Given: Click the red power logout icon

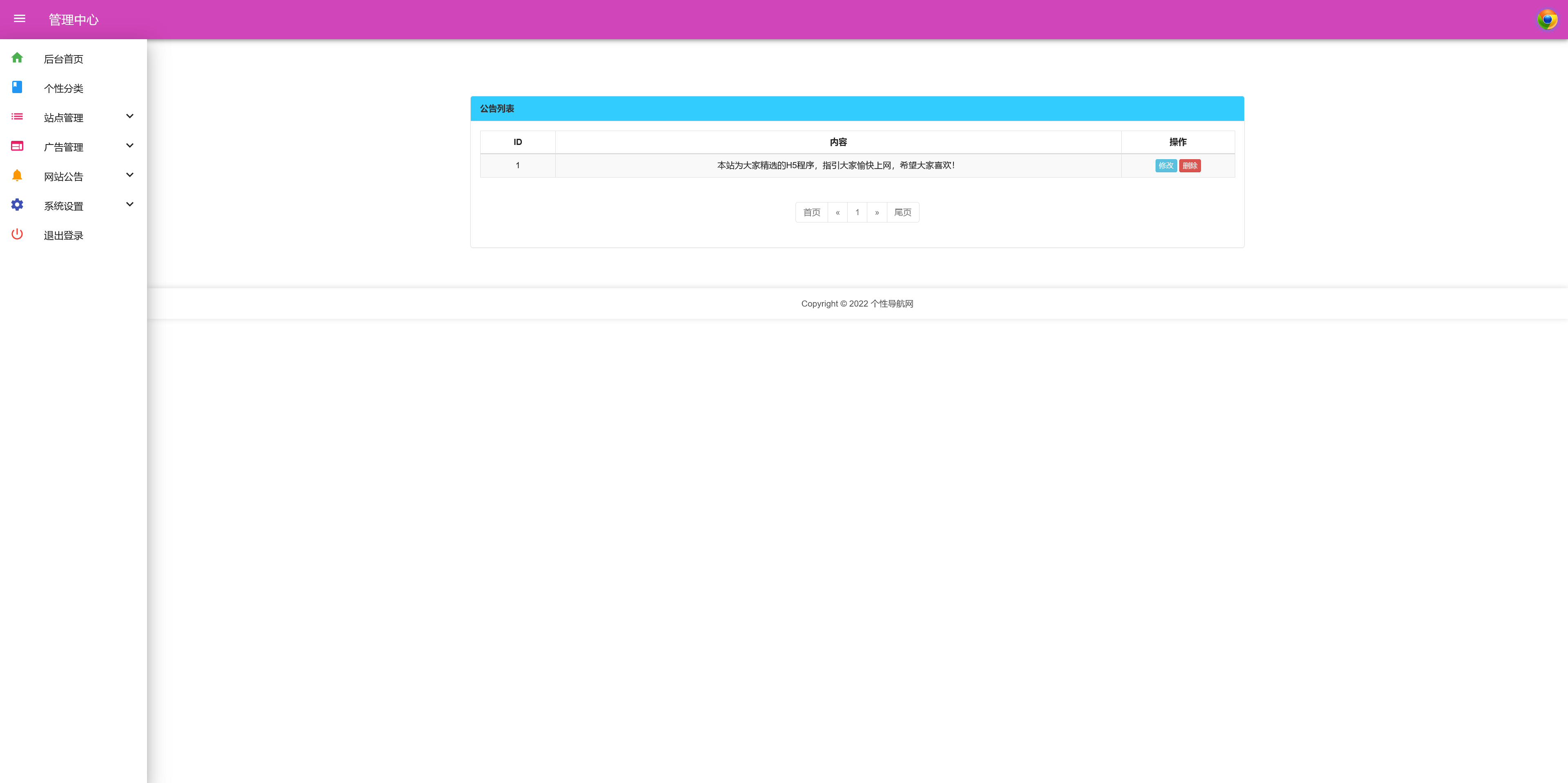Looking at the screenshot, I should pyautogui.click(x=17, y=234).
